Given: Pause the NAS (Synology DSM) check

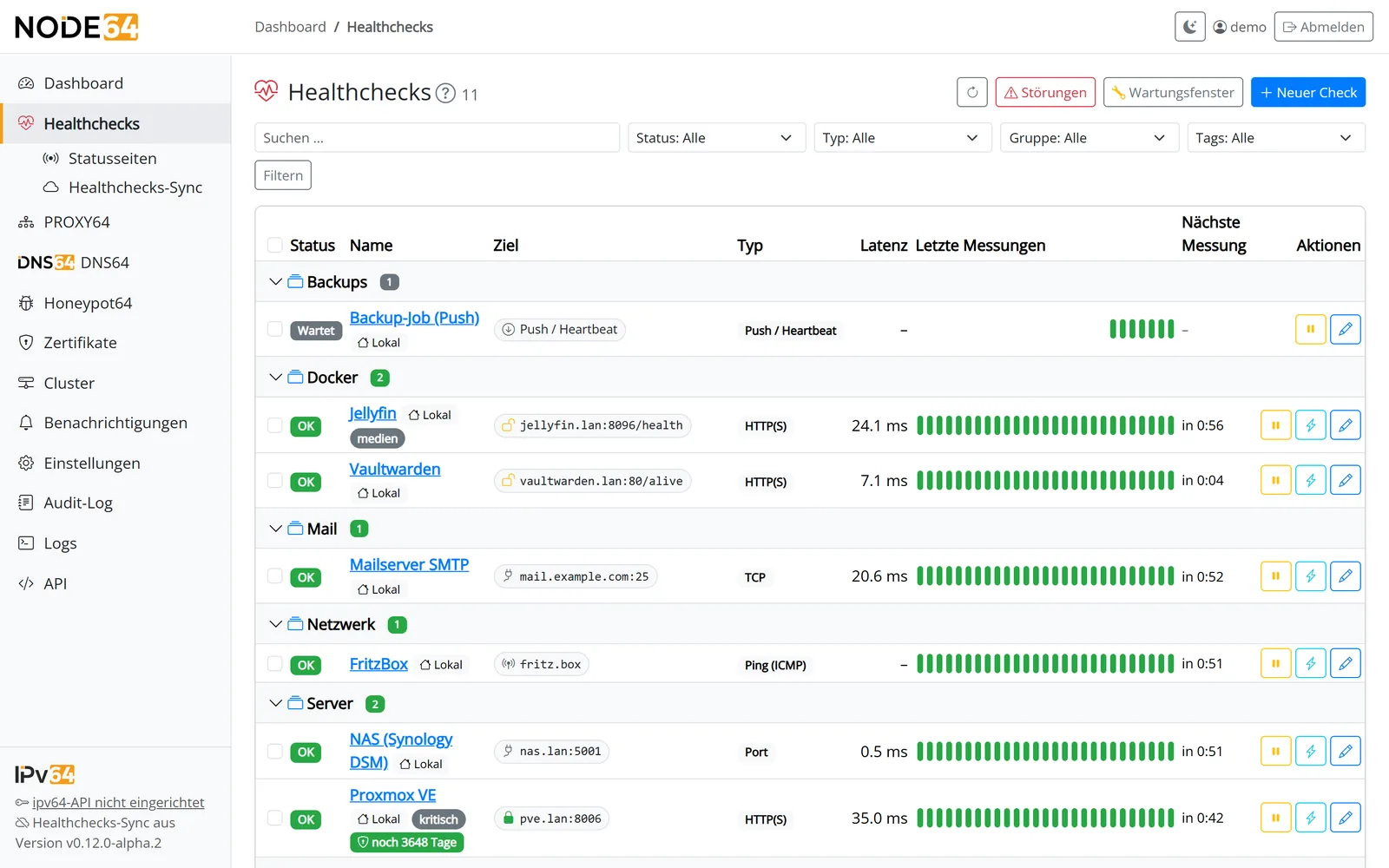Looking at the screenshot, I should 1276,752.
